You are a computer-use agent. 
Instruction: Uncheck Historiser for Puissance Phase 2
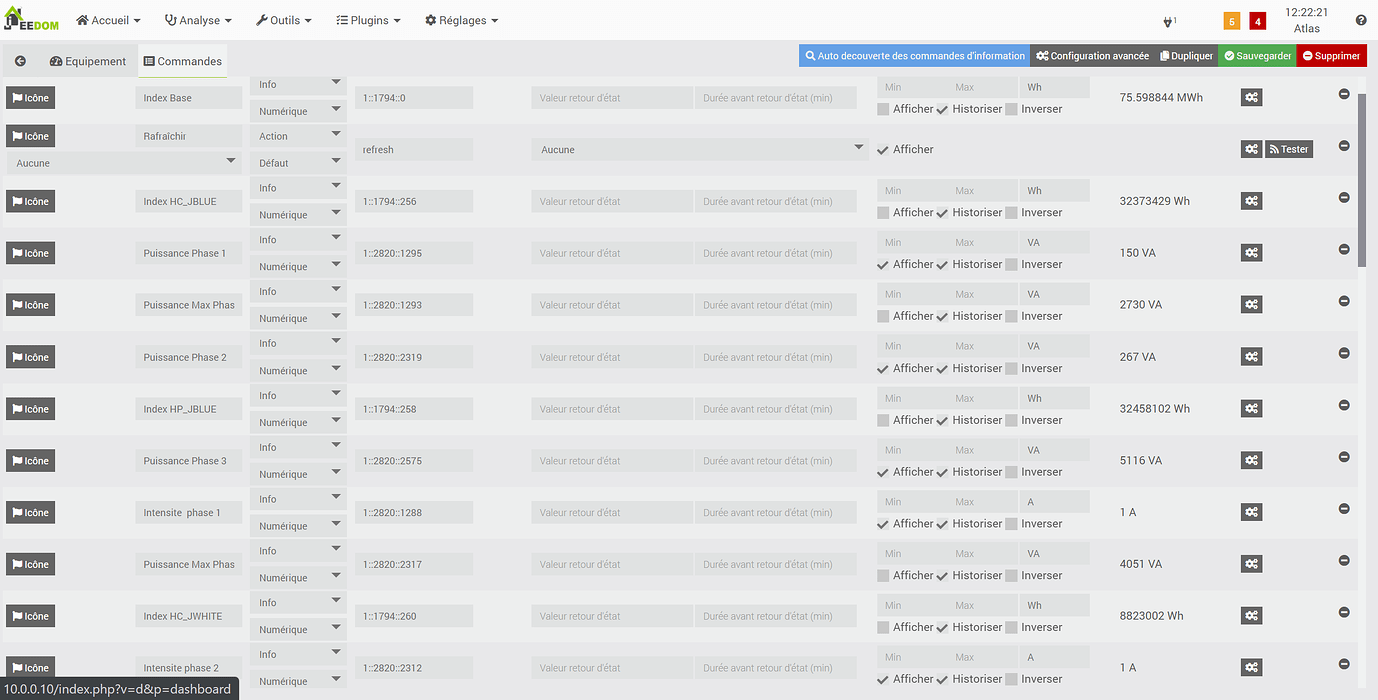pos(942,368)
